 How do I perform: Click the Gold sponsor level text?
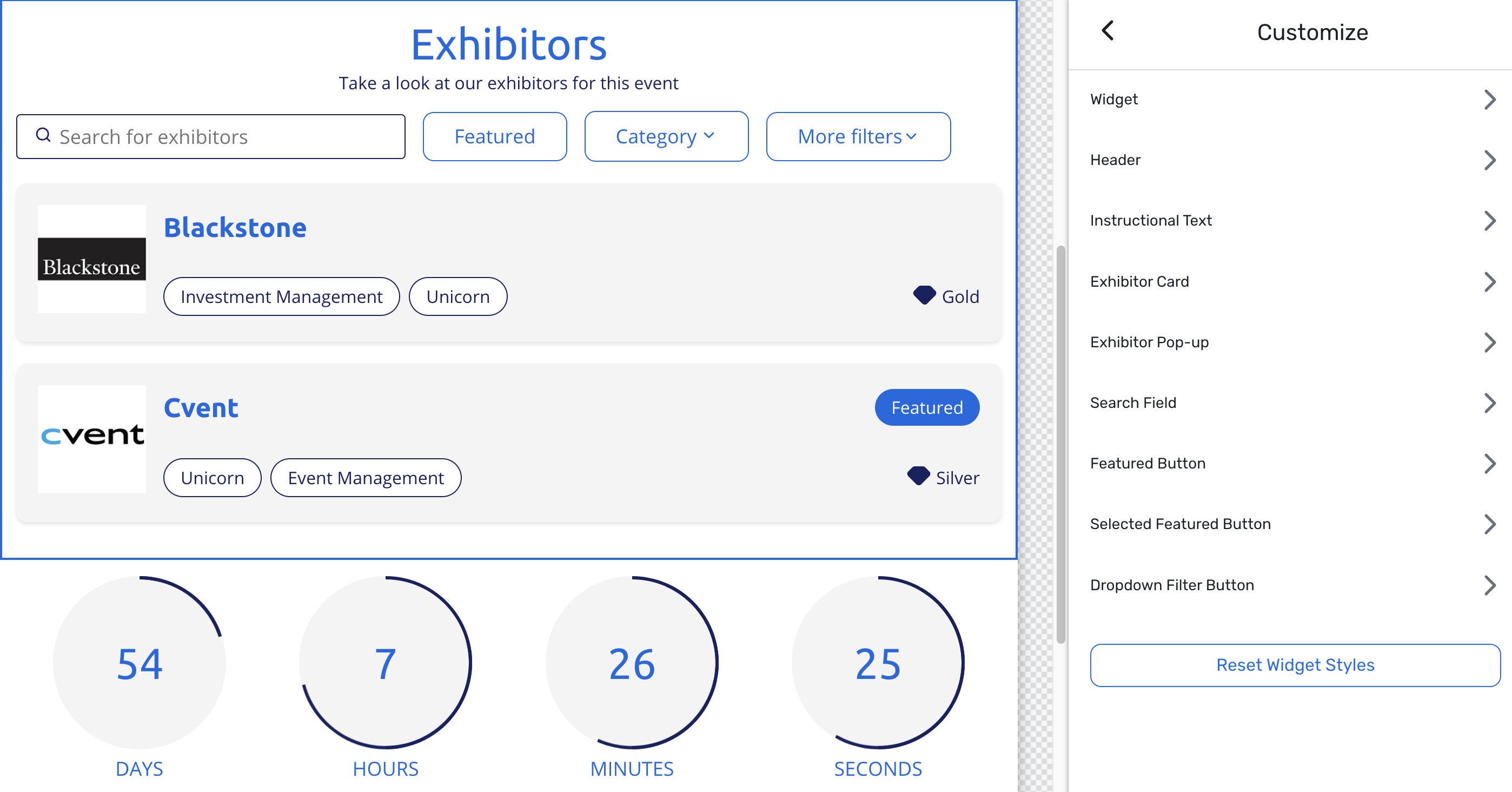pyautogui.click(x=960, y=296)
